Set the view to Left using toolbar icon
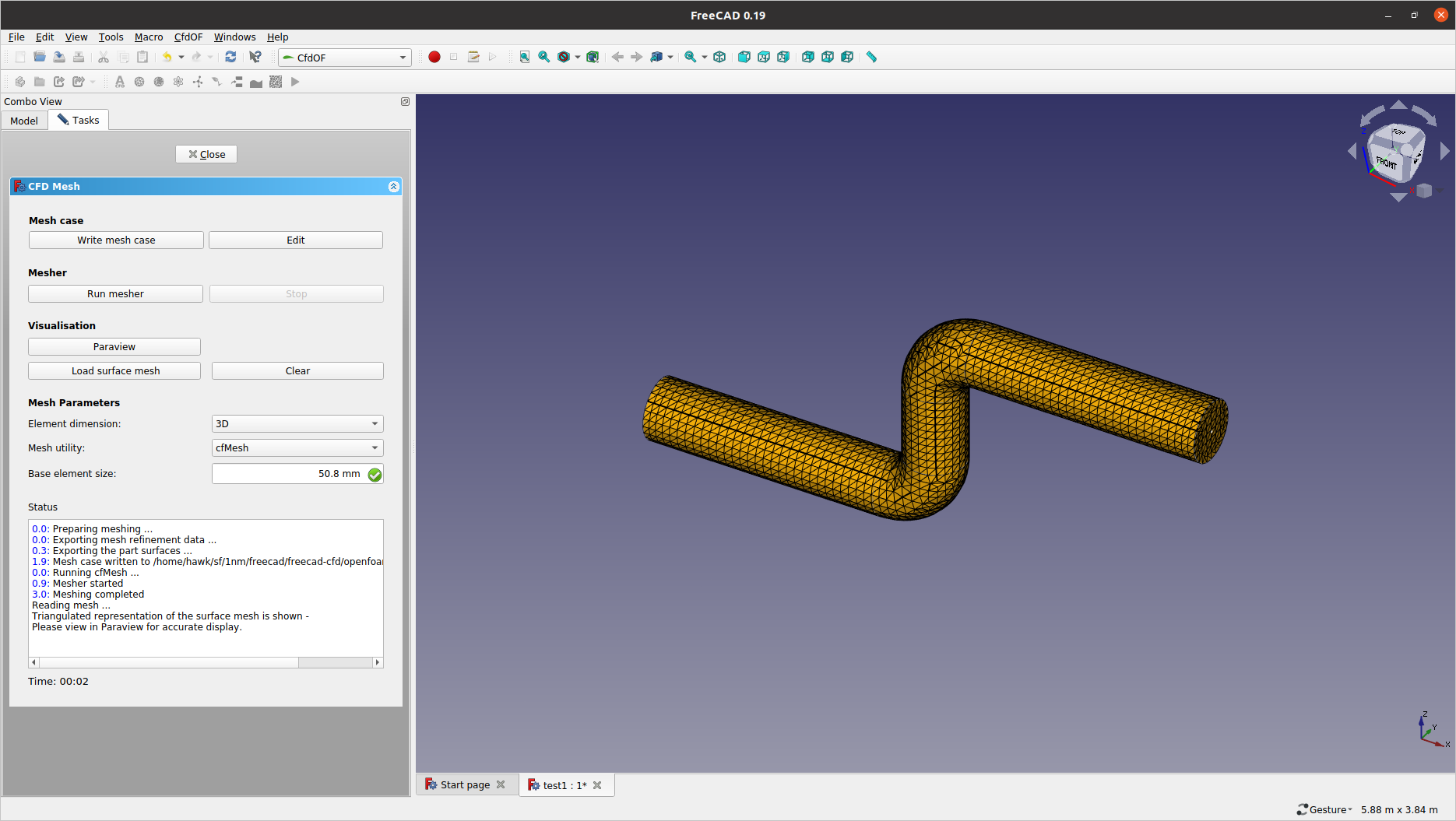1456x821 pixels. 847,57
